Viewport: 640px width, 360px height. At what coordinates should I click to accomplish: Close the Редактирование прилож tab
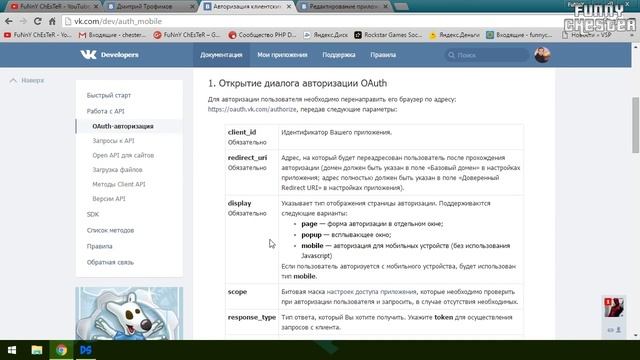(385, 7)
